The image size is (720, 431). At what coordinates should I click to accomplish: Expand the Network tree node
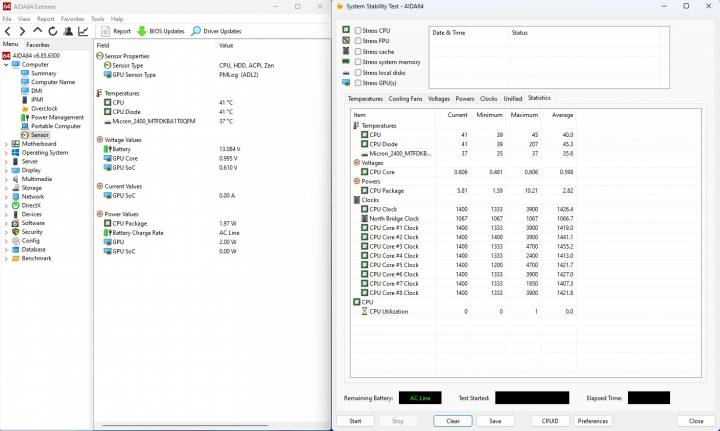(6, 197)
